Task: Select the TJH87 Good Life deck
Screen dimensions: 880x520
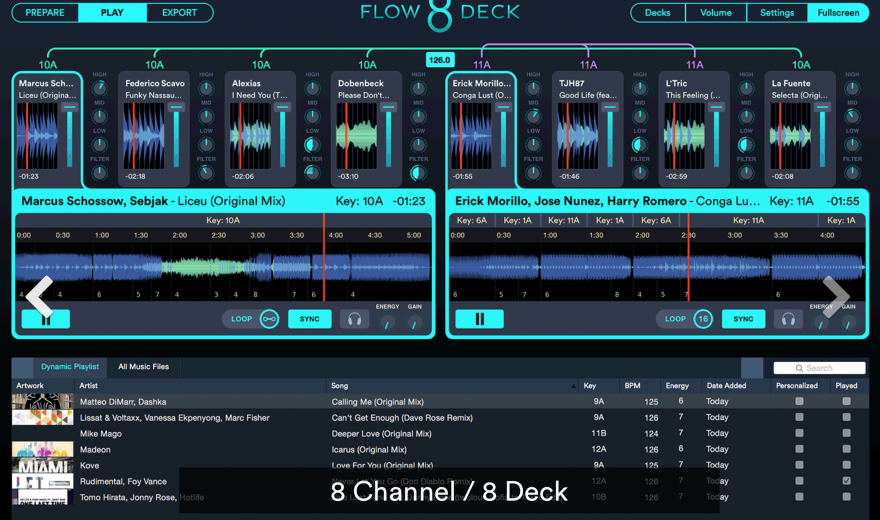Action: (587, 129)
